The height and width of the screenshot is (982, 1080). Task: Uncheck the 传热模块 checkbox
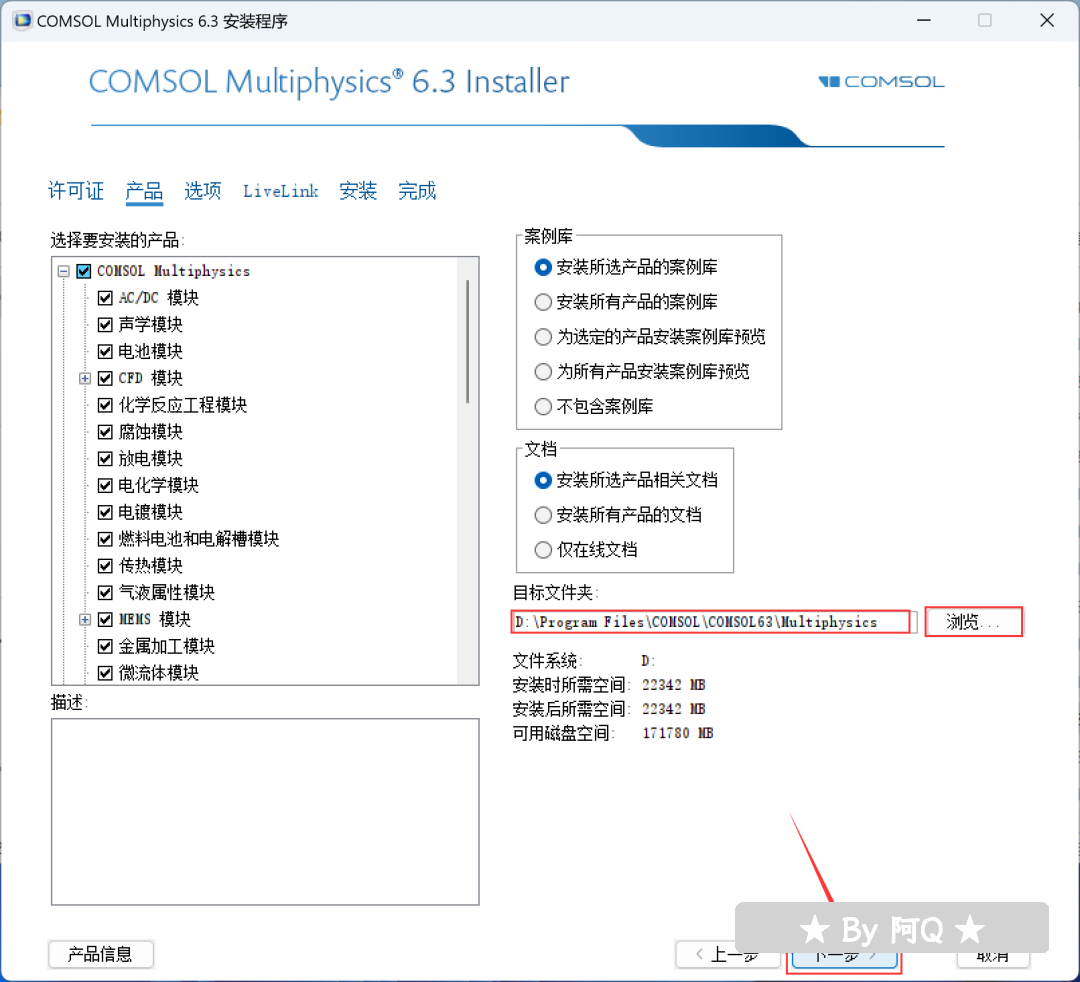(105, 566)
